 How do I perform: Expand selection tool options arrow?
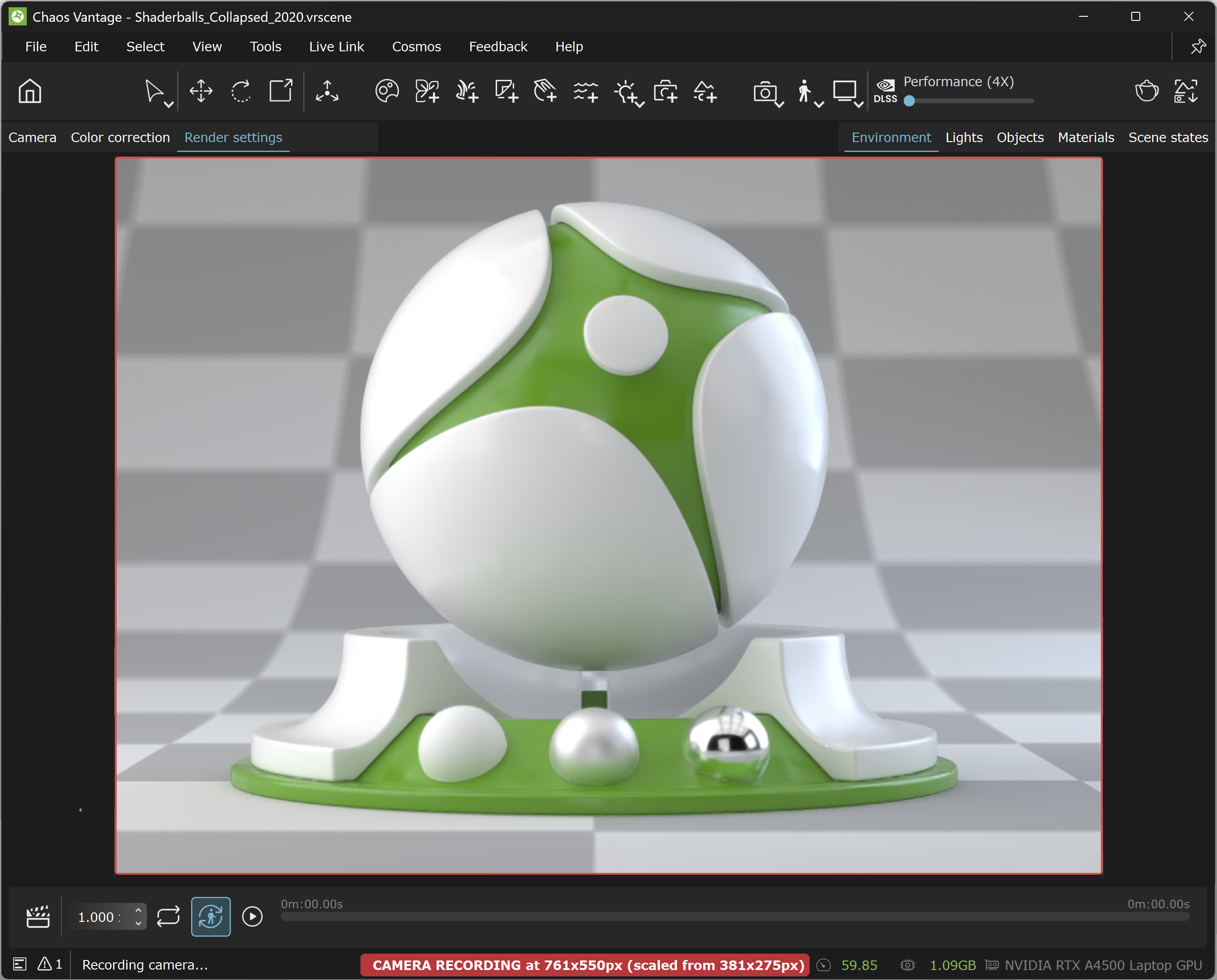[168, 104]
